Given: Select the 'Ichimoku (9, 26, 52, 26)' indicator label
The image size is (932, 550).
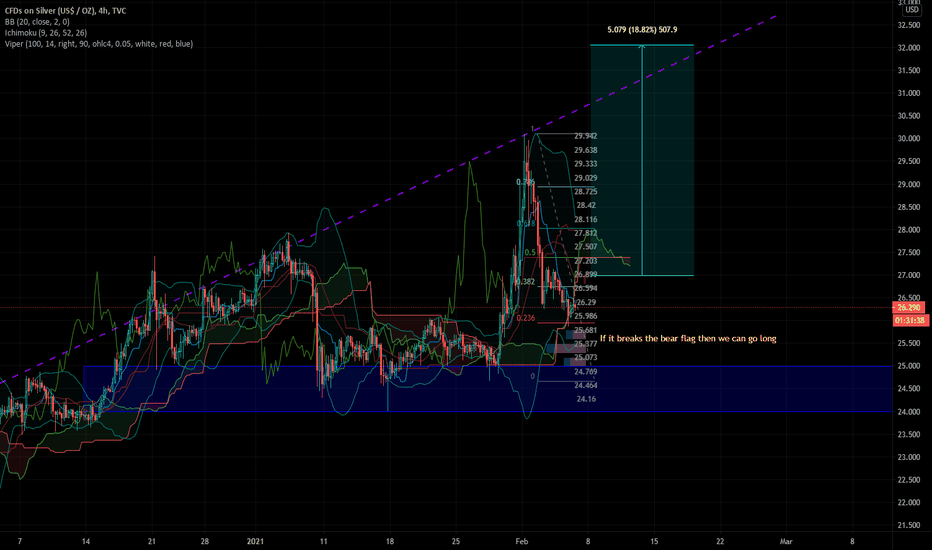Looking at the screenshot, I should point(46,33).
